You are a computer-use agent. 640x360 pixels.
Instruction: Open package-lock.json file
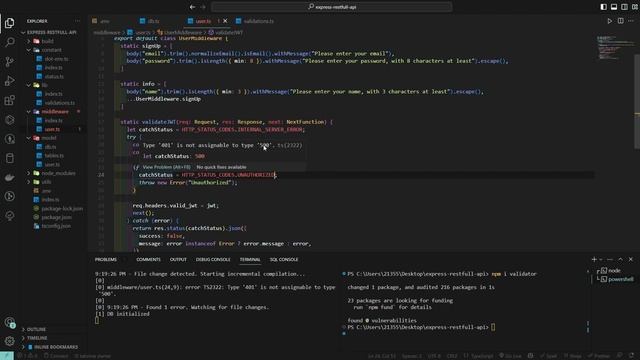click(62, 209)
